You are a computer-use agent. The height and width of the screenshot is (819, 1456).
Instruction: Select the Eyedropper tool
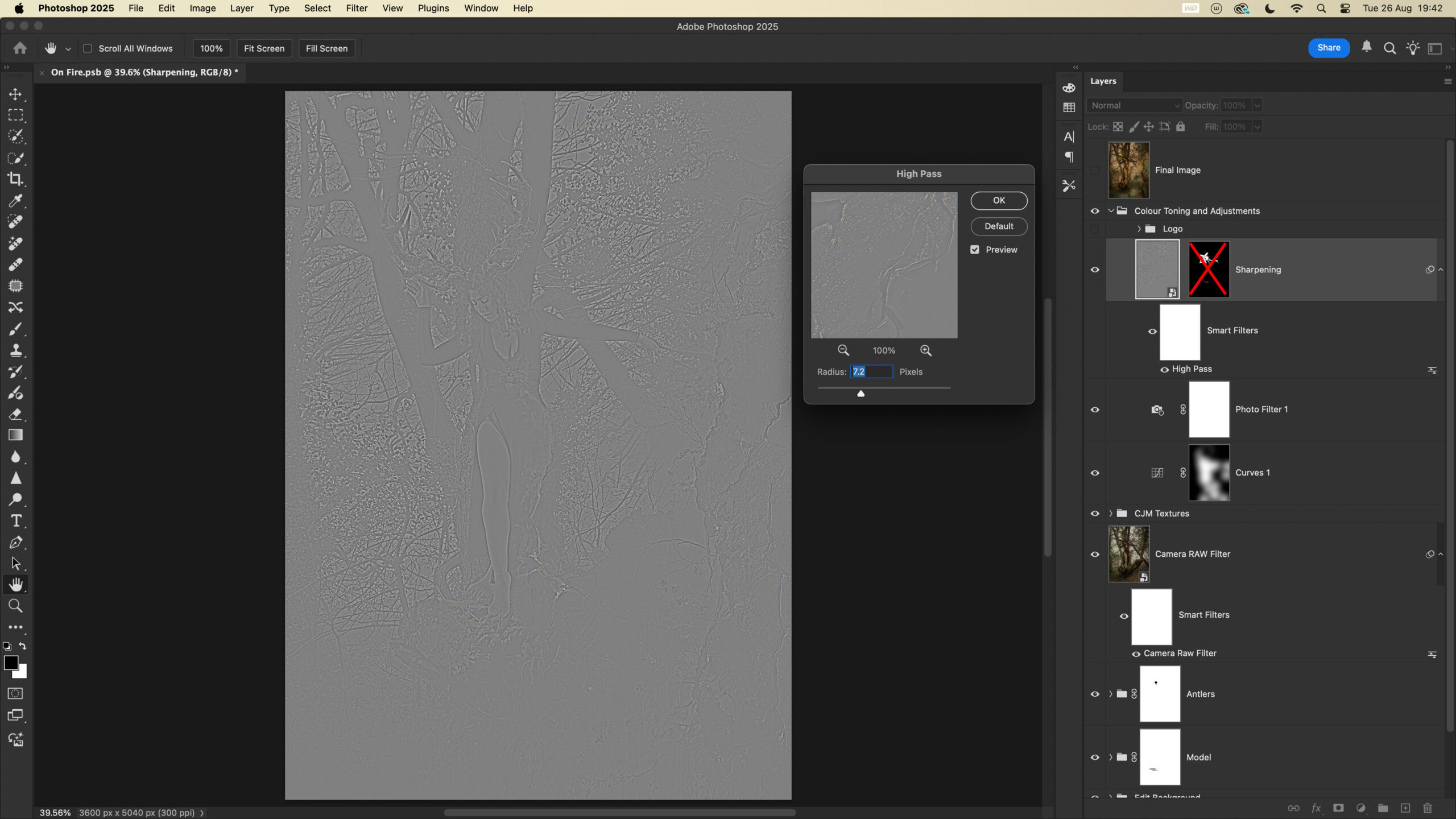pyautogui.click(x=15, y=201)
